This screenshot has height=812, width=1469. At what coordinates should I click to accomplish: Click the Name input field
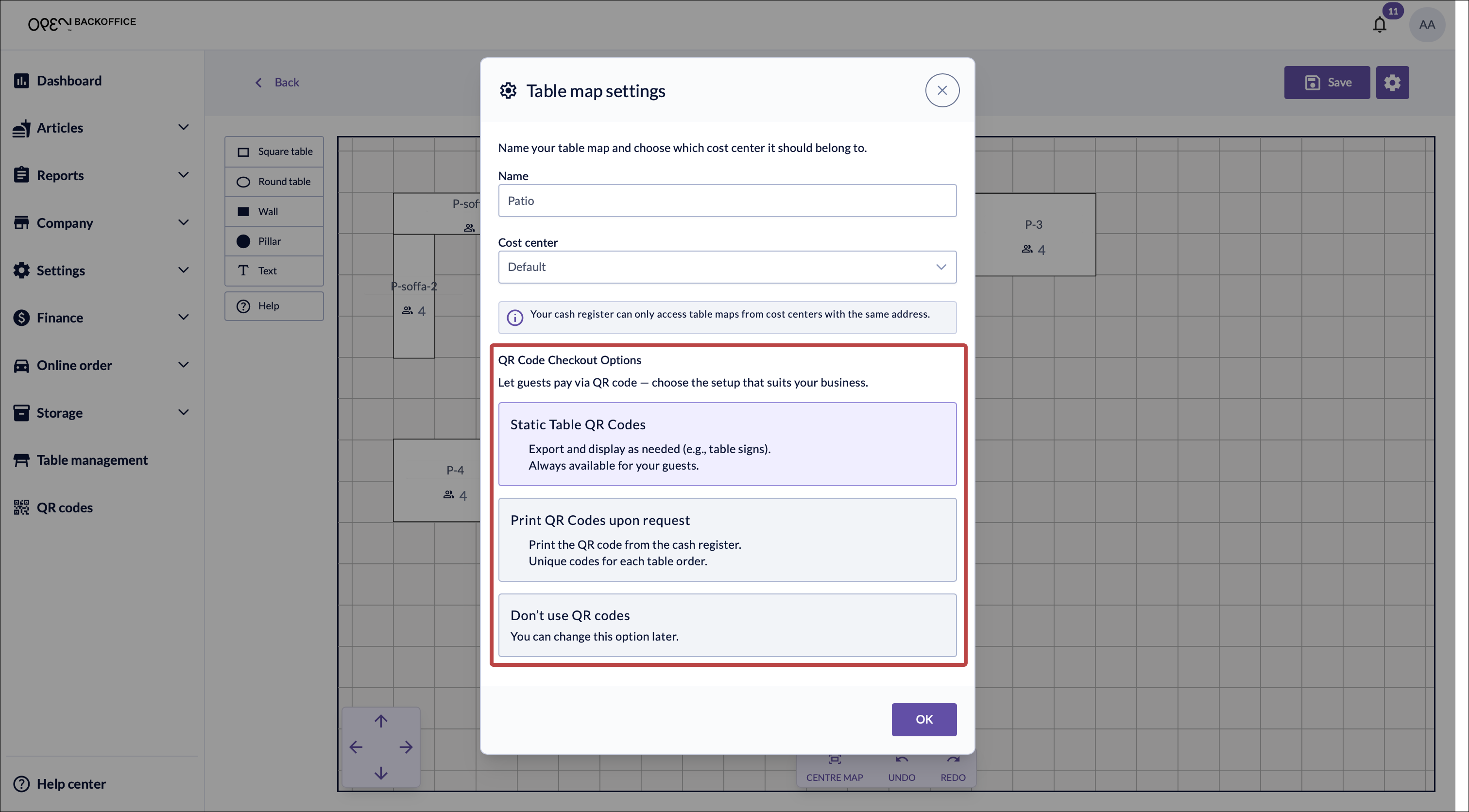coord(727,201)
